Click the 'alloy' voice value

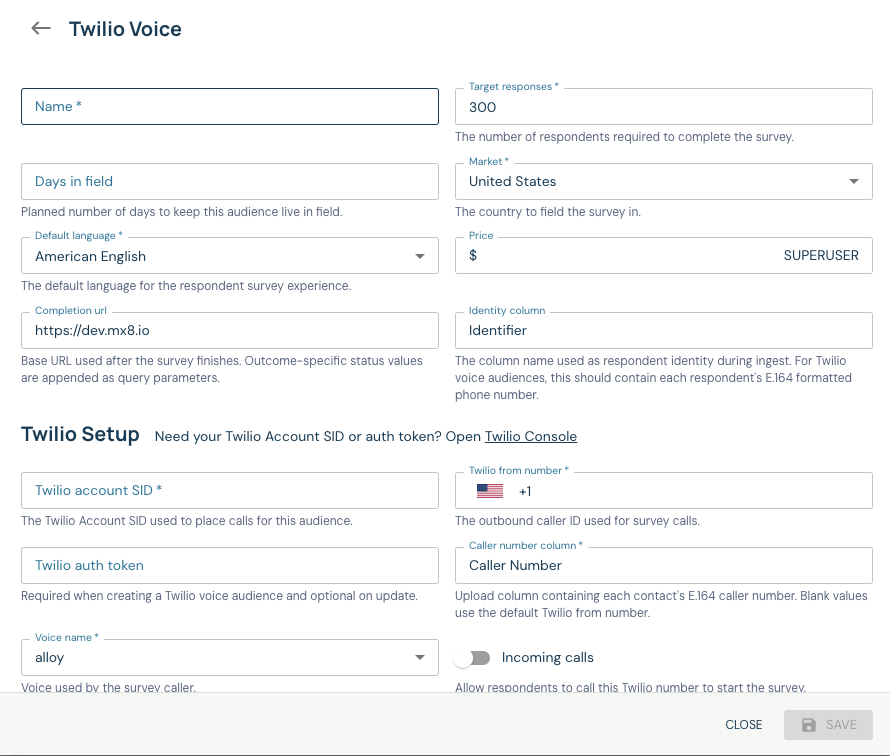click(x=49, y=658)
